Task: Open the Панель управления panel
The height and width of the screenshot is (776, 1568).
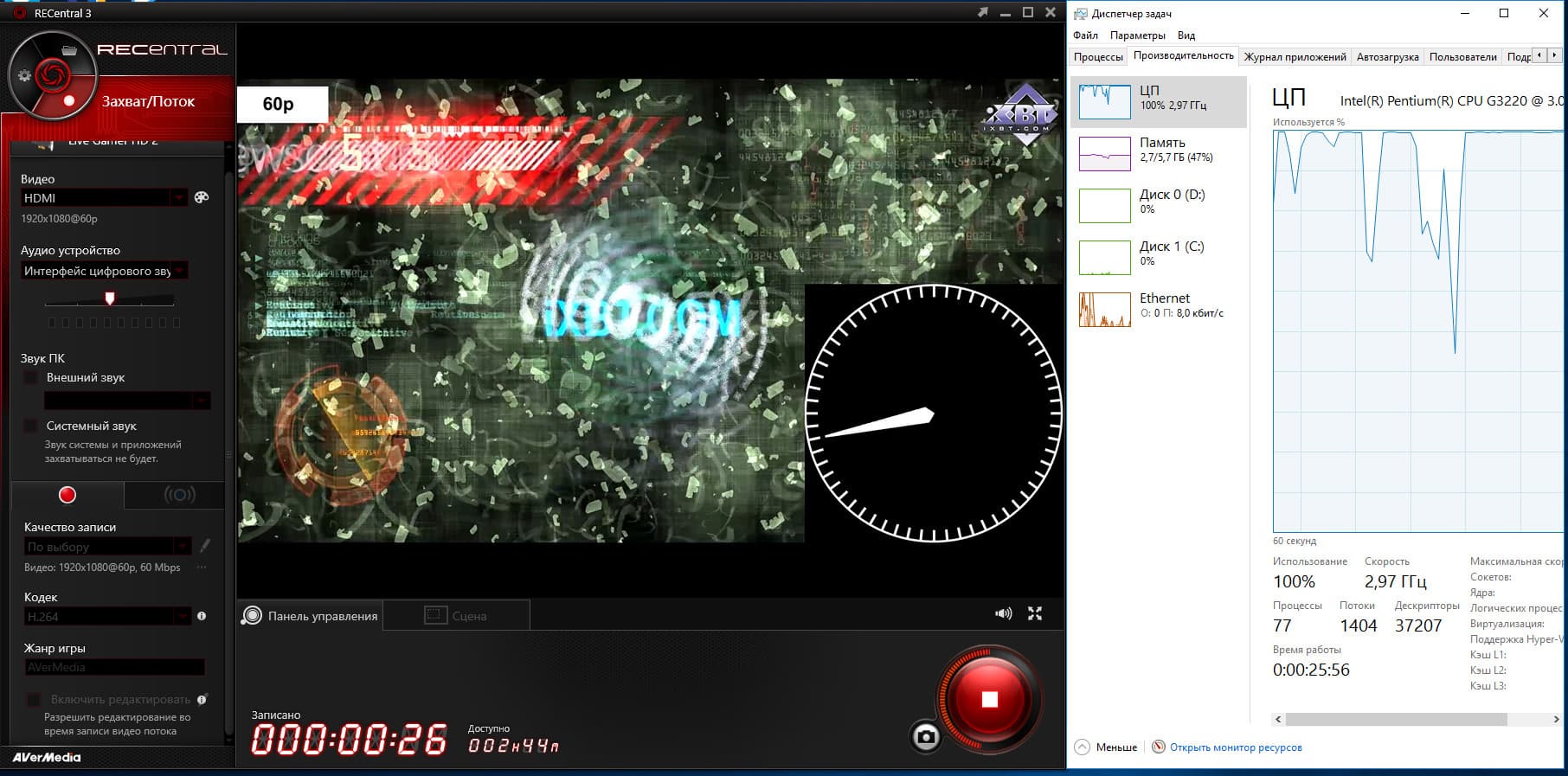Action: coord(311,616)
